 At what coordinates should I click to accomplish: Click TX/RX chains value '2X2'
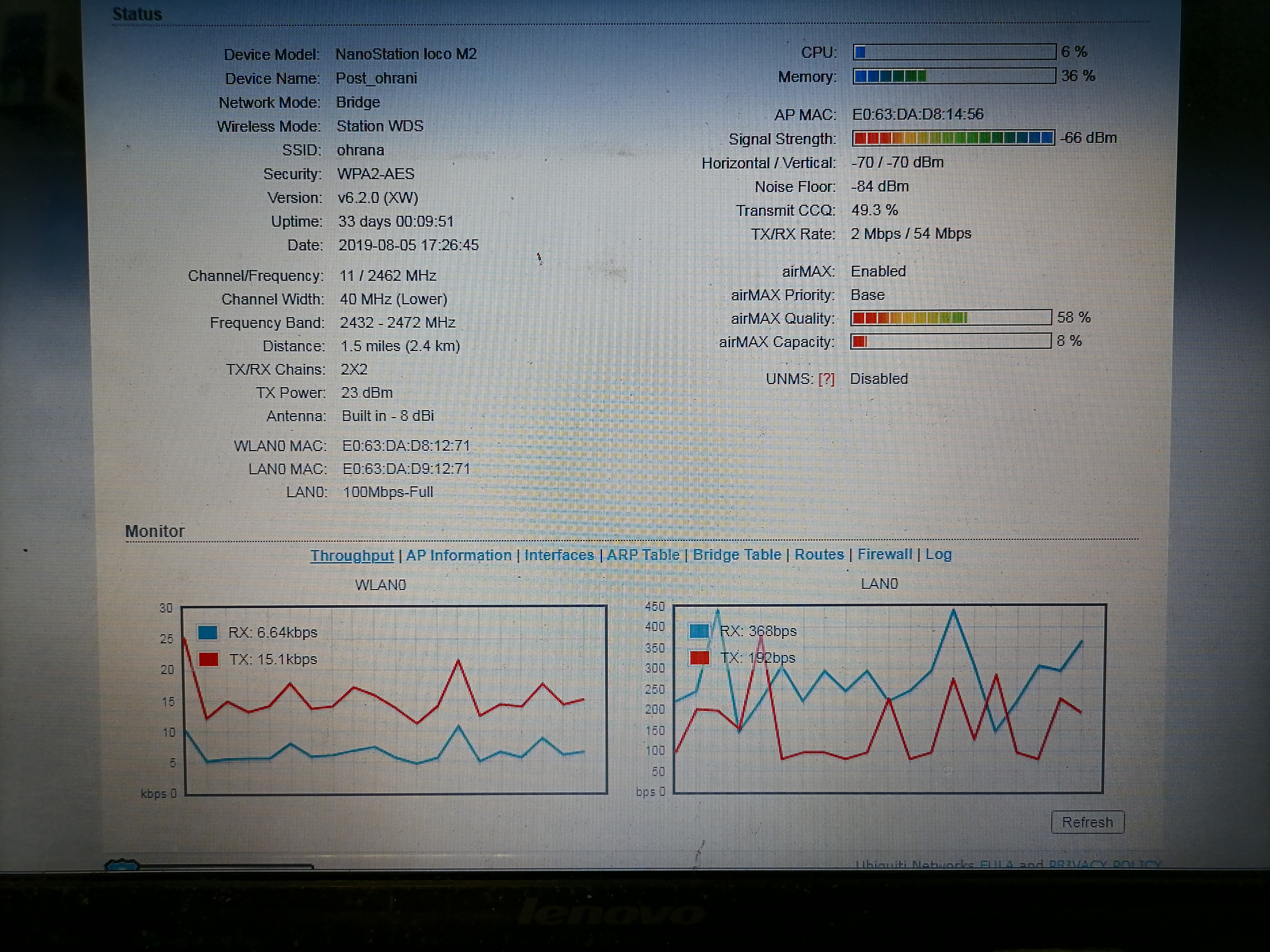click(354, 369)
